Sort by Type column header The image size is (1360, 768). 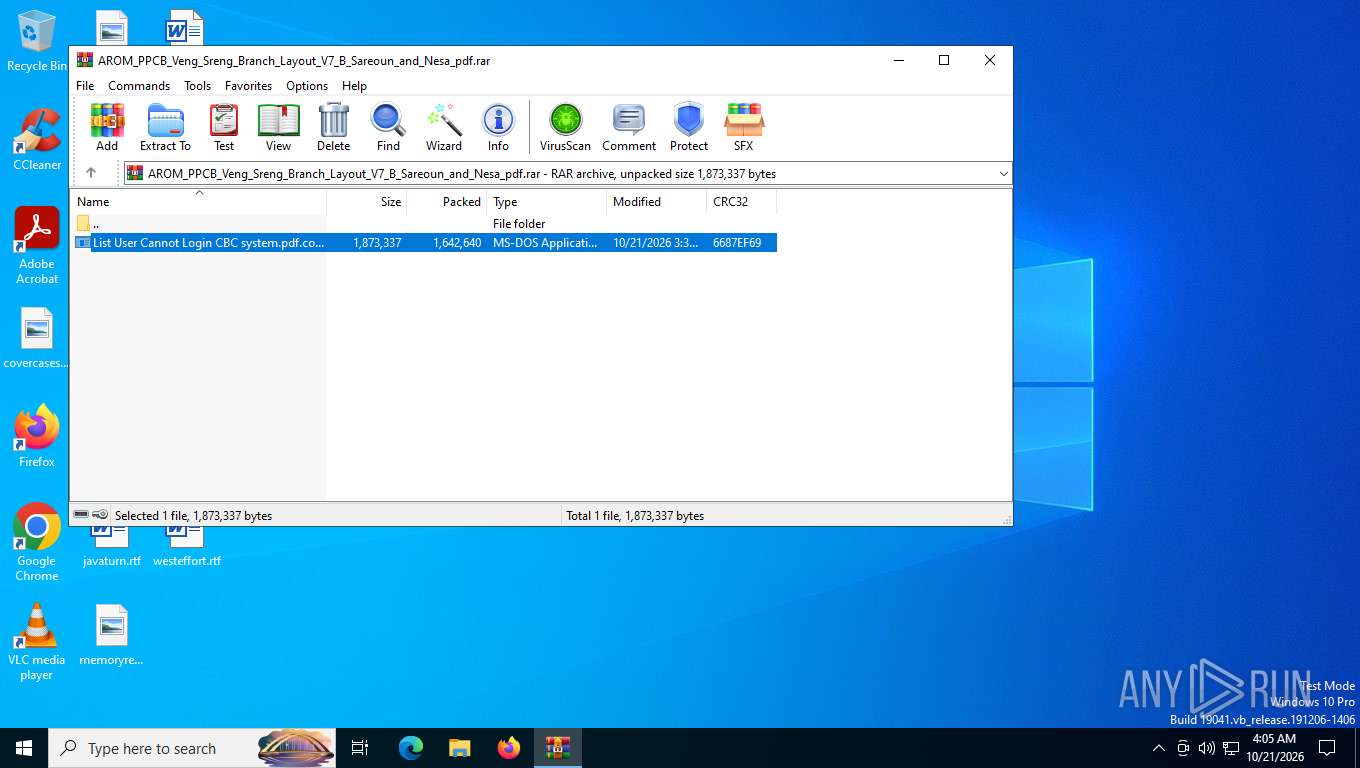pos(547,201)
